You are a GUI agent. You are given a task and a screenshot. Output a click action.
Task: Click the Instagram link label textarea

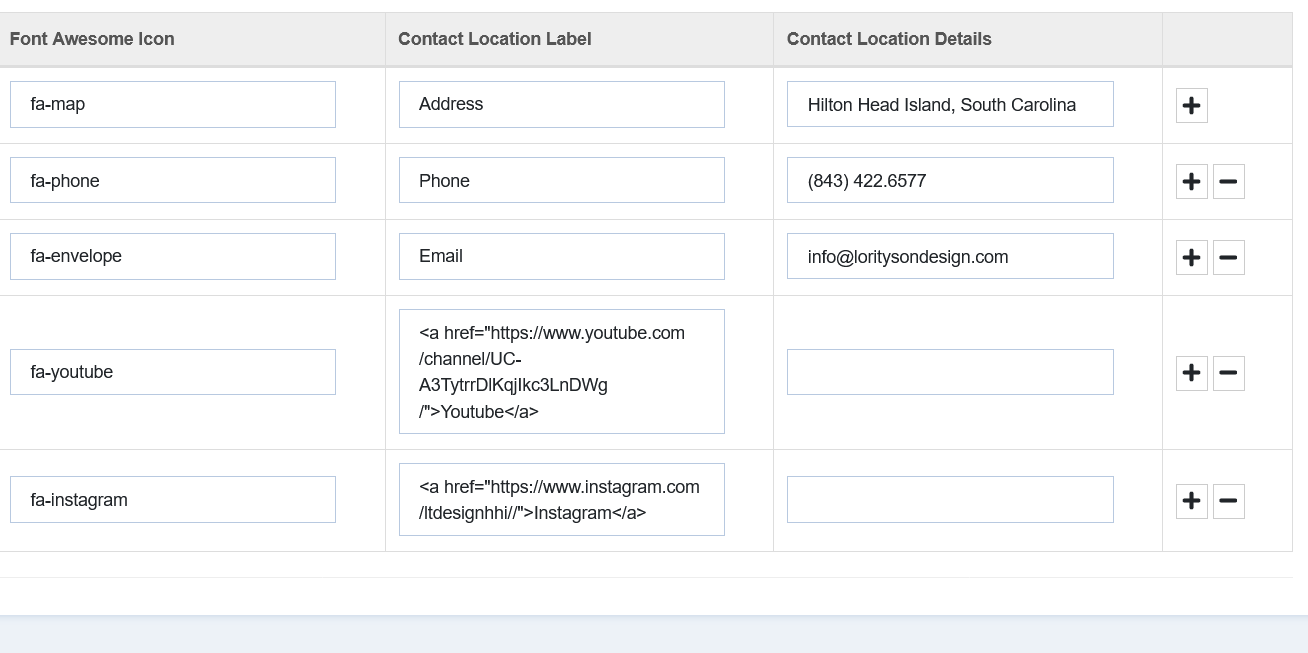click(x=561, y=499)
